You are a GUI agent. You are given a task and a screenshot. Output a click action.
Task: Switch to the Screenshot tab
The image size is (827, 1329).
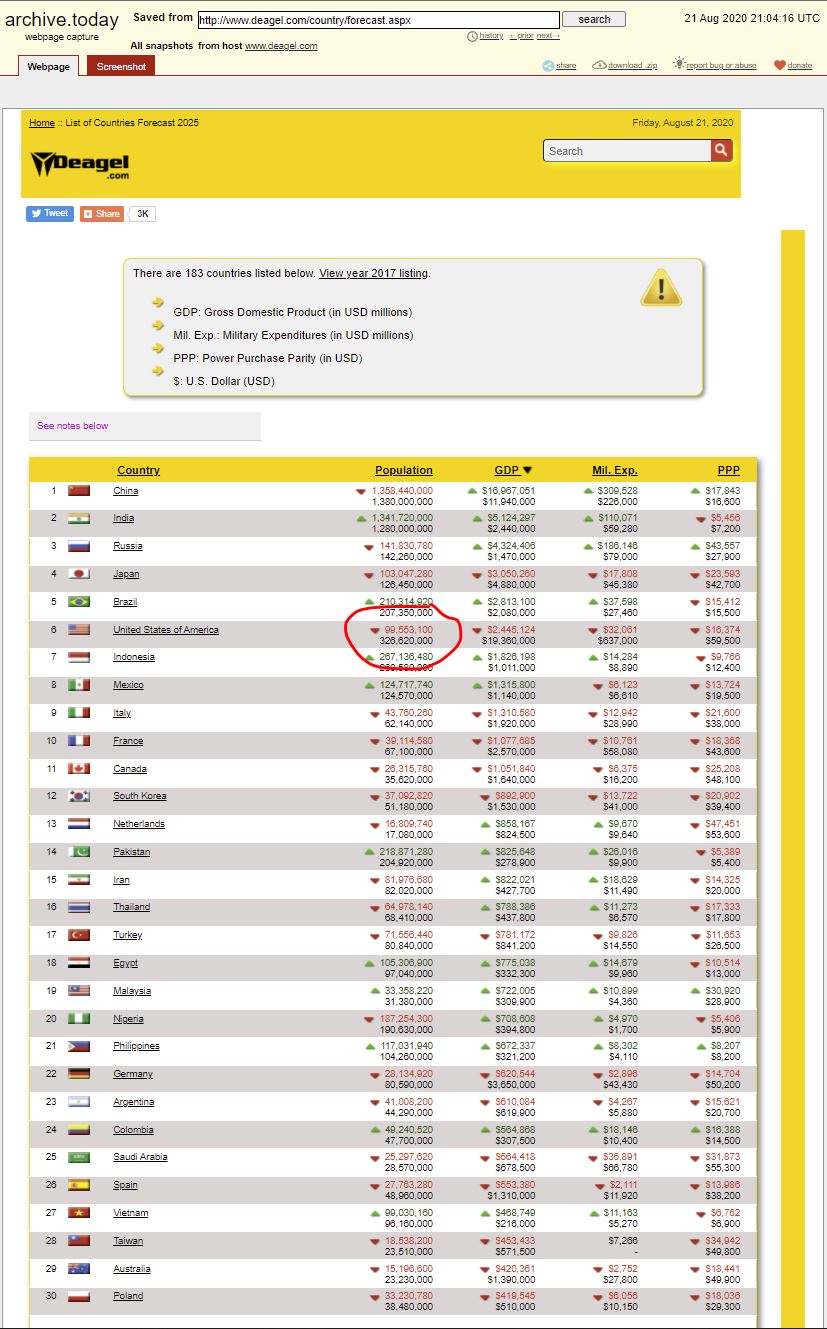pos(121,66)
